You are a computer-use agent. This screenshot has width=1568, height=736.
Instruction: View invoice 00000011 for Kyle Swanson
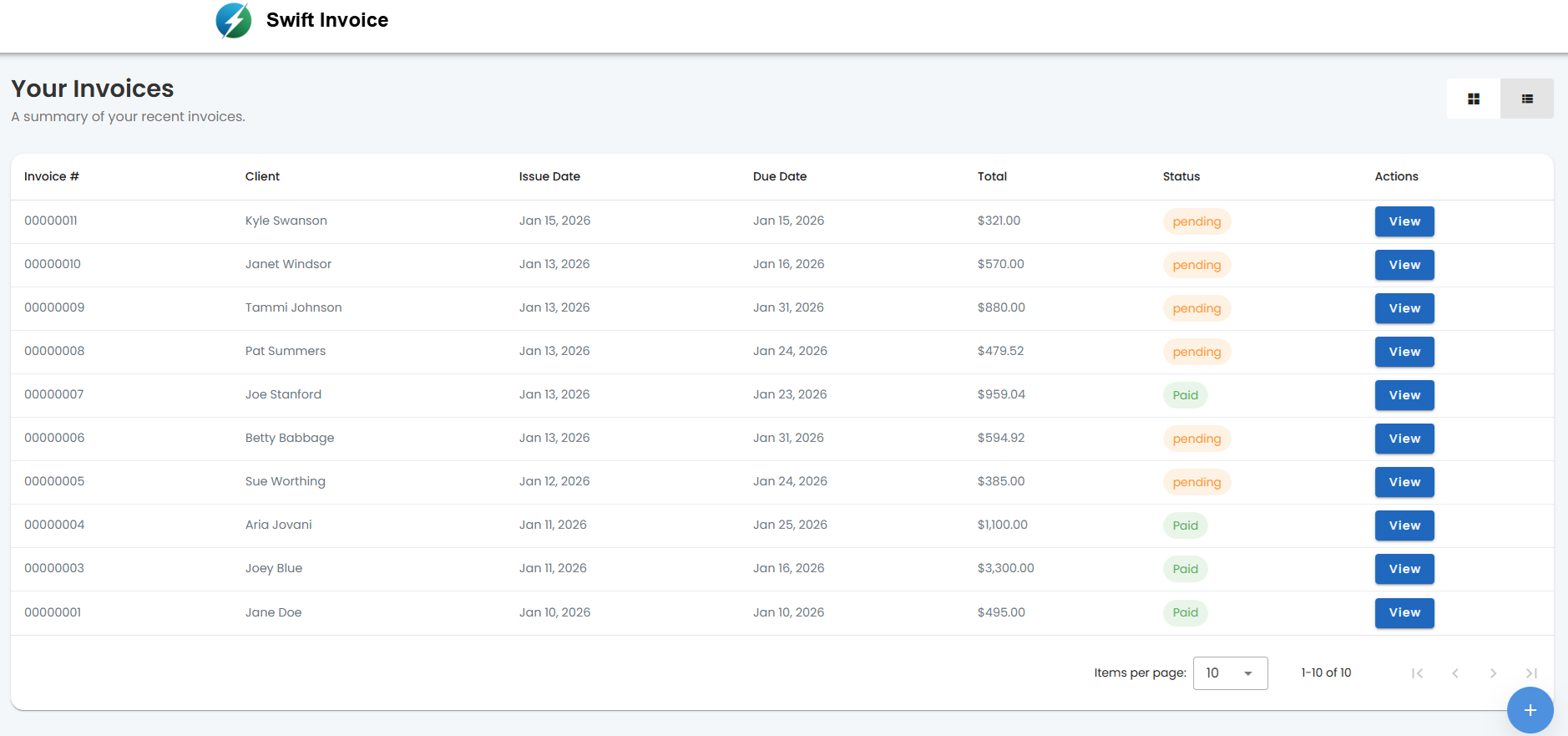[x=1404, y=221]
